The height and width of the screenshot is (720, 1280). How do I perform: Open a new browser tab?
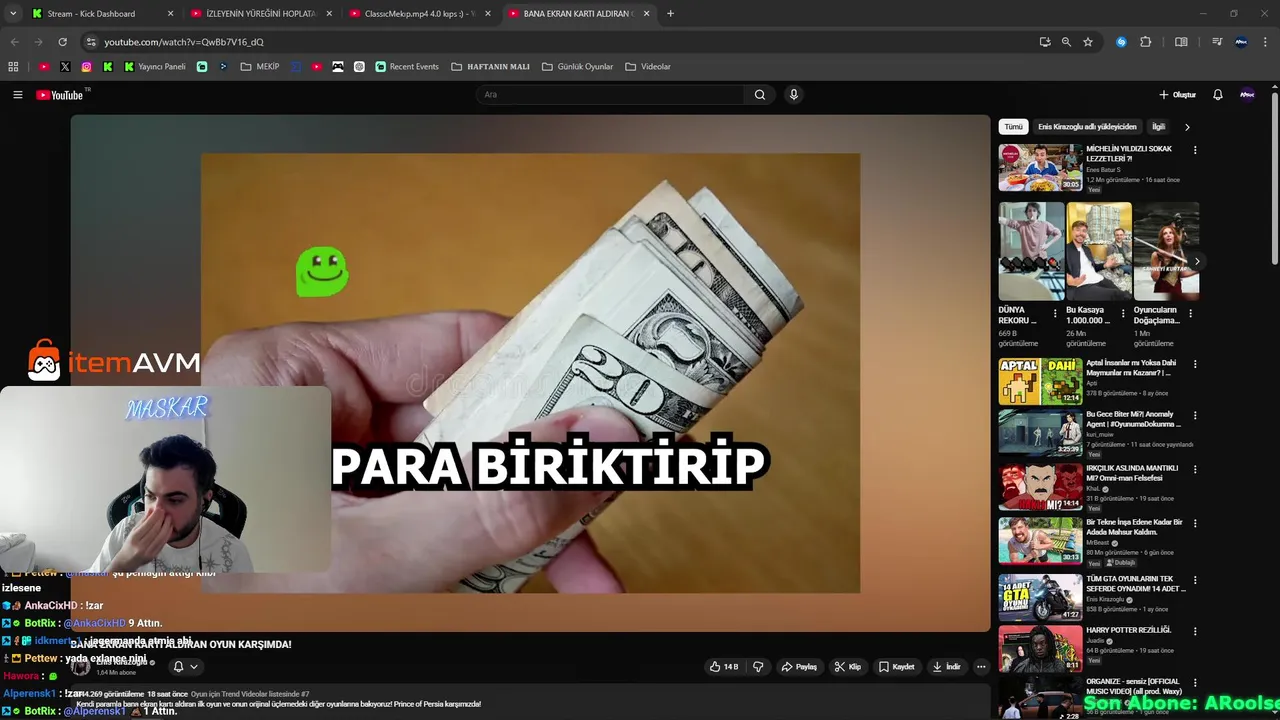[x=670, y=14]
